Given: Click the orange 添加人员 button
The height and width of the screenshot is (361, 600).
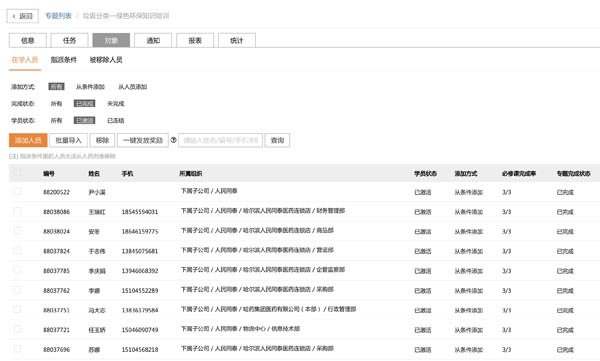Looking at the screenshot, I should click(28, 140).
